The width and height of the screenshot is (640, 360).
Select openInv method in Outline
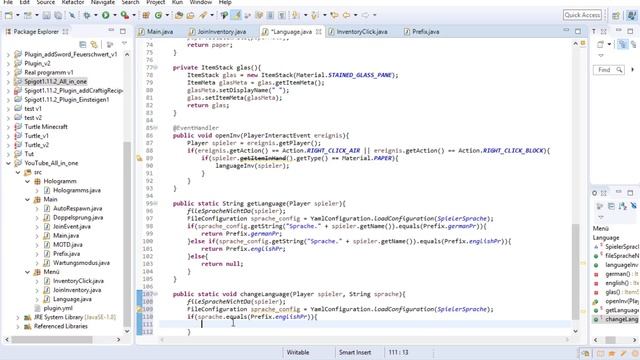(x=622, y=301)
